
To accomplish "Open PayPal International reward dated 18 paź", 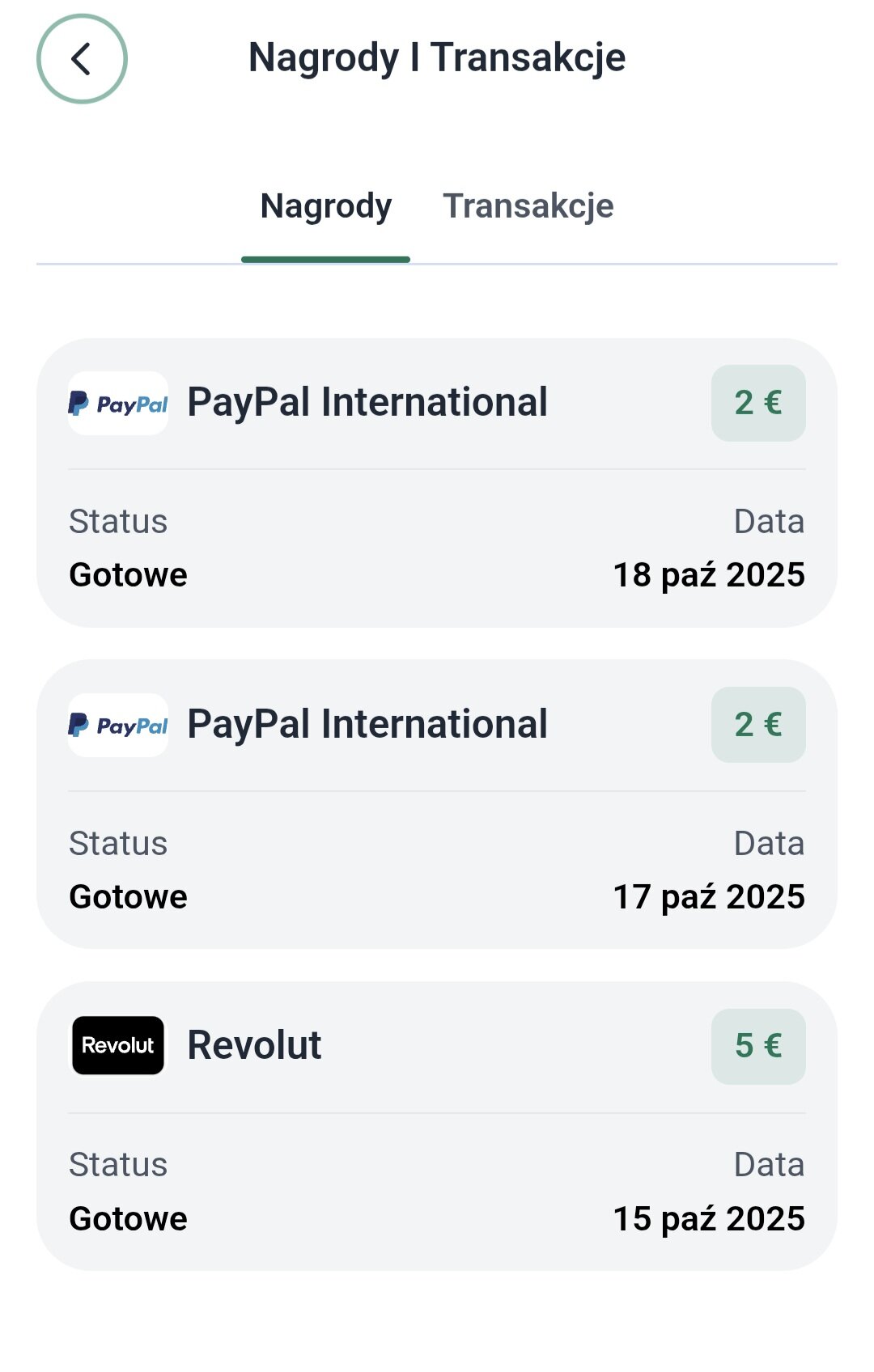I will pos(367,403).
